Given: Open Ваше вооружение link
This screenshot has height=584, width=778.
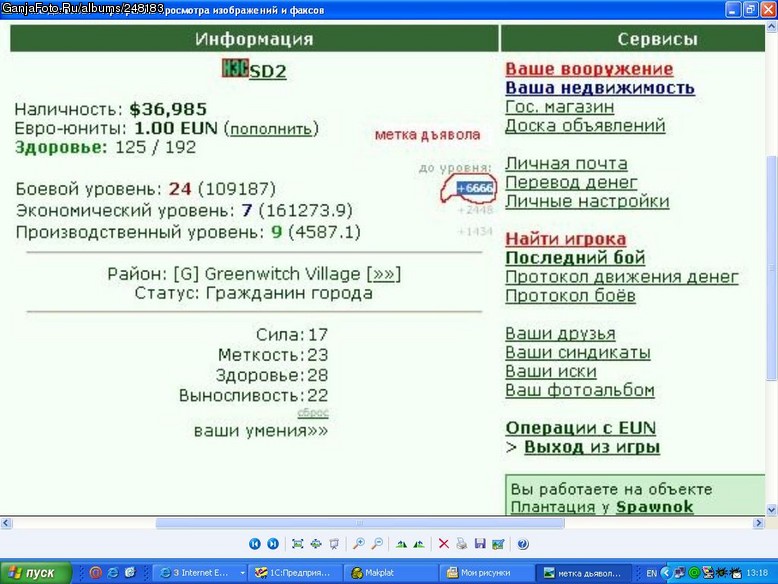Looking at the screenshot, I should pos(589,69).
